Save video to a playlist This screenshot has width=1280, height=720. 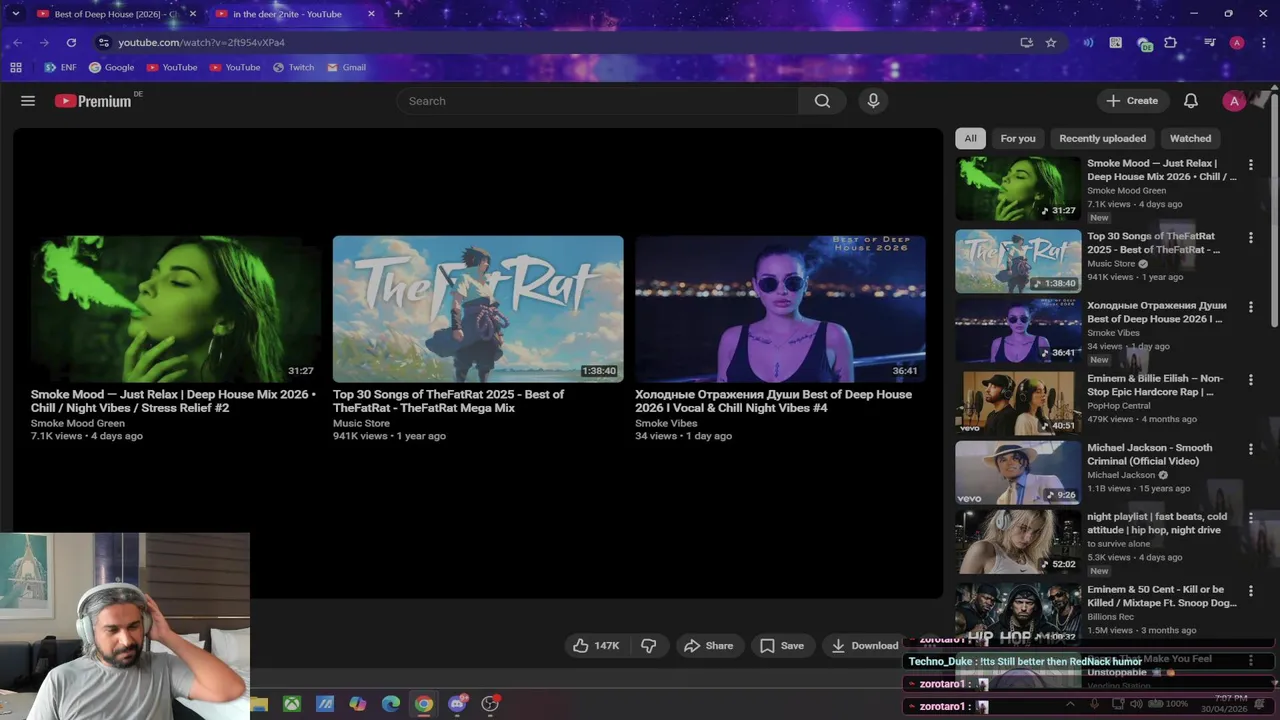tap(782, 646)
